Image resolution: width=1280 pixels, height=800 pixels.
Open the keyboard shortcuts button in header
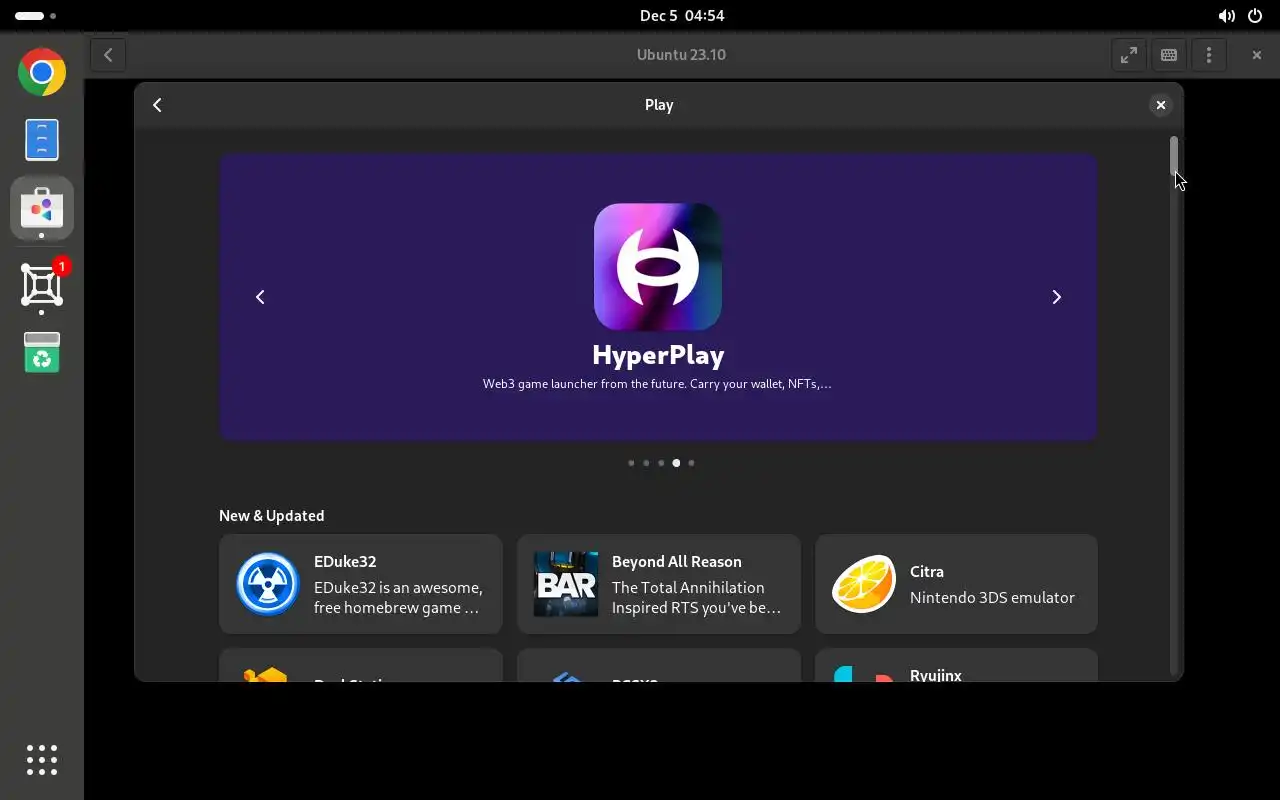[x=1169, y=55]
